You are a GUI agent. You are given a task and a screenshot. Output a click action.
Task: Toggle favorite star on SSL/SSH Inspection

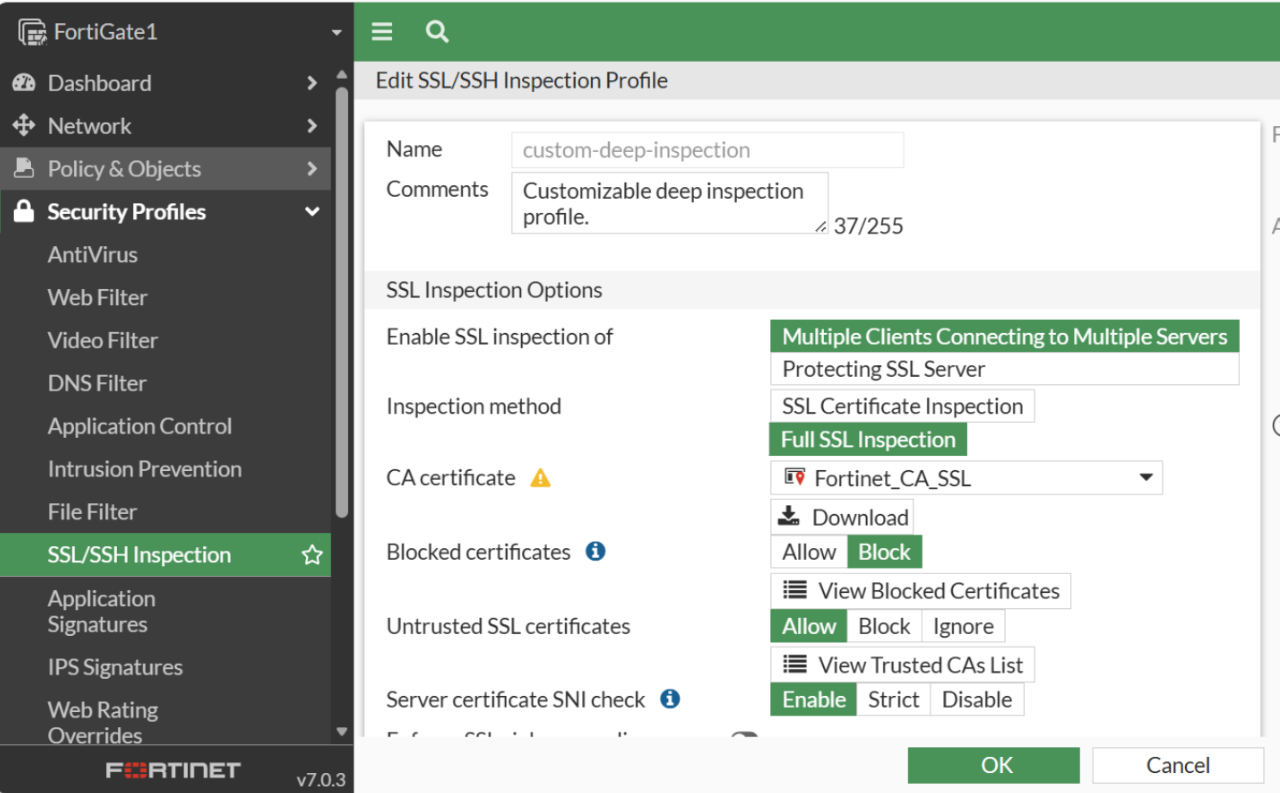tap(312, 555)
